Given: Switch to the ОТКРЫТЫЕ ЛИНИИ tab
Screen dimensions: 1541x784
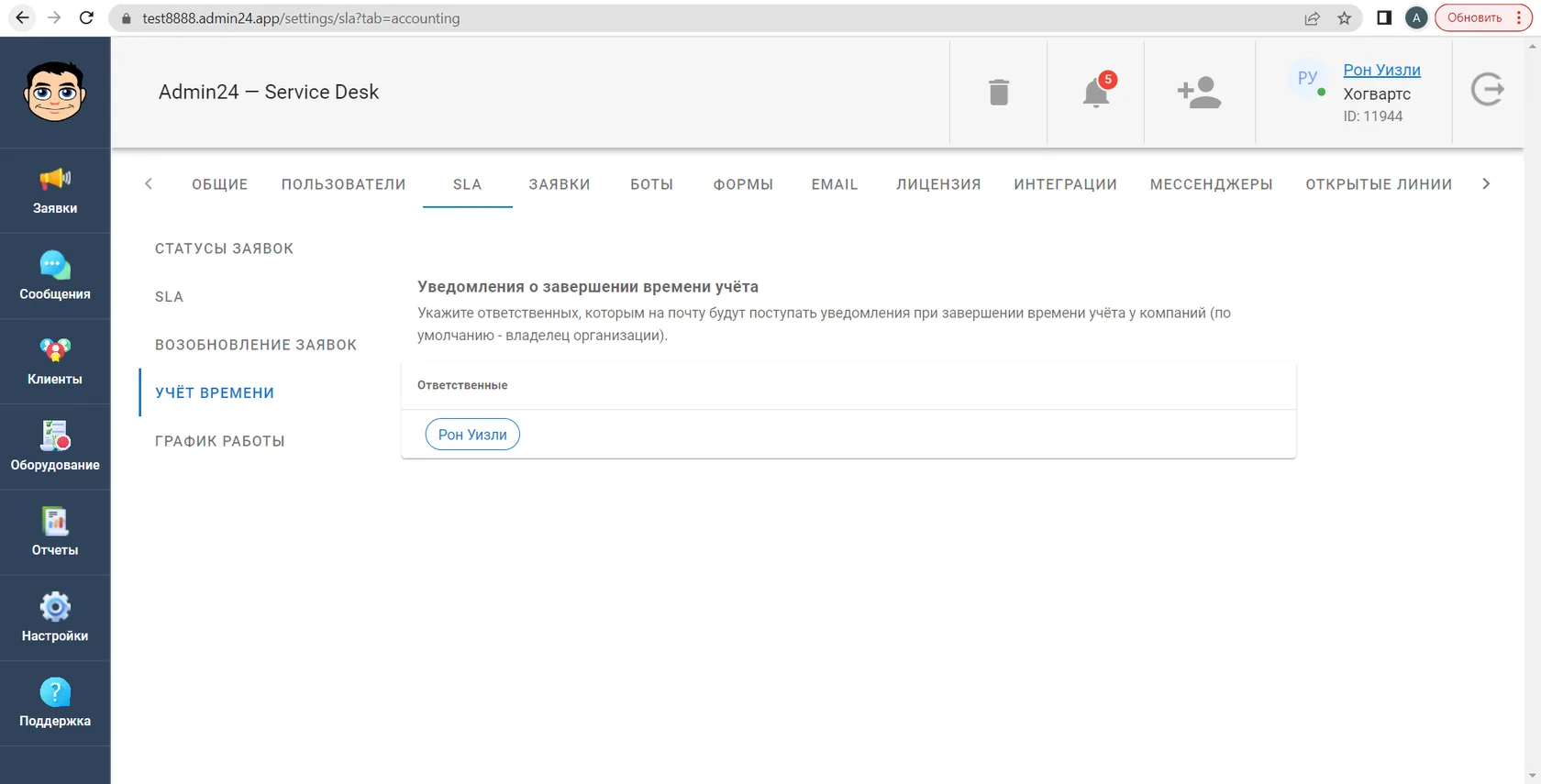Looking at the screenshot, I should pyautogui.click(x=1379, y=184).
